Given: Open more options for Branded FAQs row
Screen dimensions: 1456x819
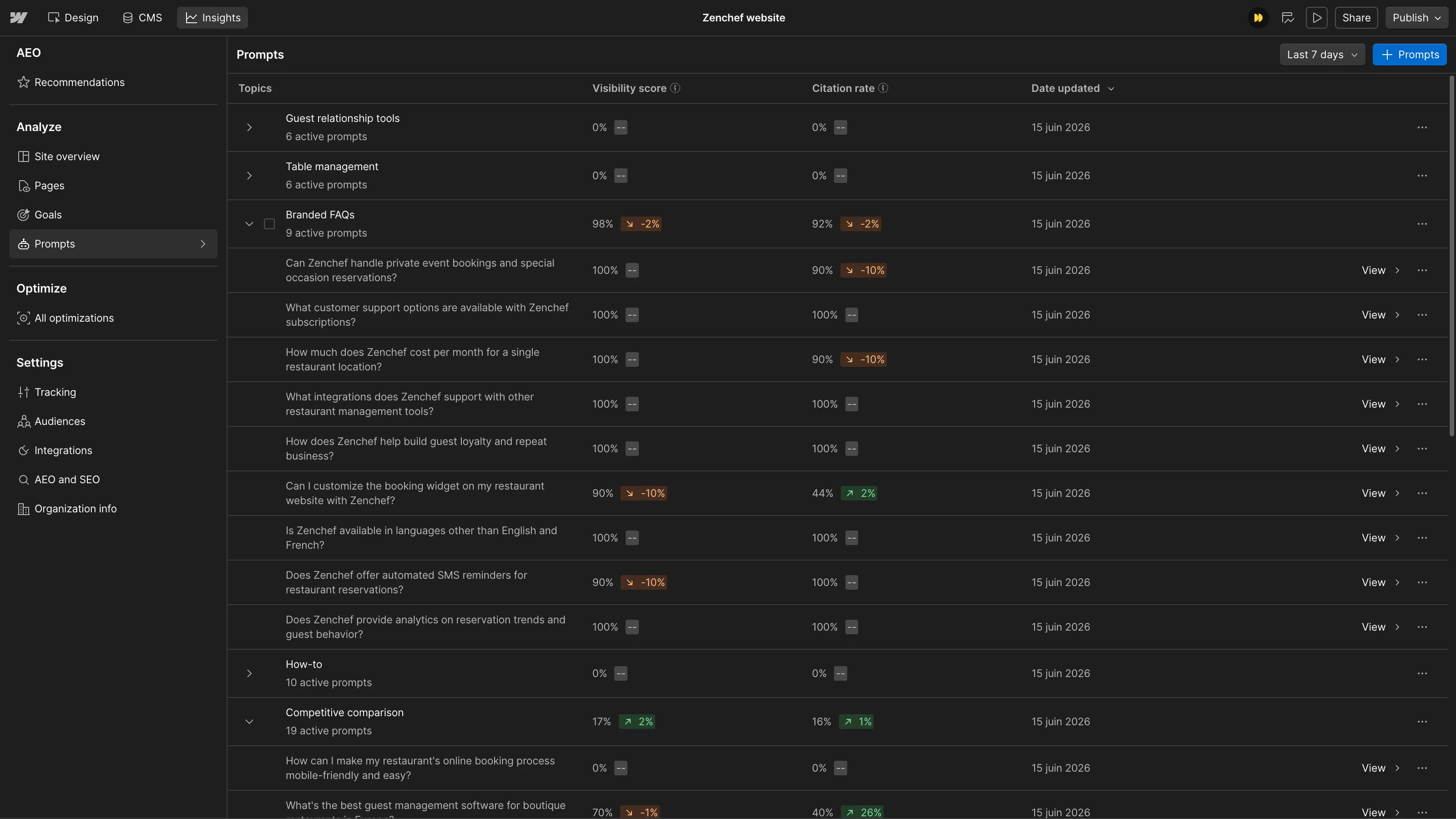Looking at the screenshot, I should (x=1422, y=224).
